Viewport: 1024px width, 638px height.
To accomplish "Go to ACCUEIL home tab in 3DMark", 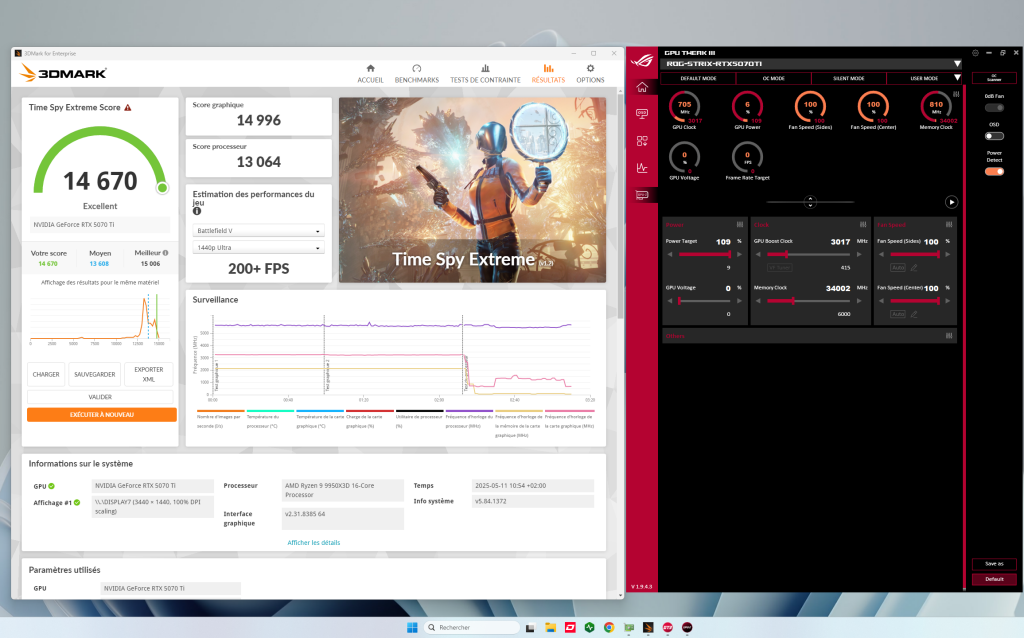I will pyautogui.click(x=370, y=74).
